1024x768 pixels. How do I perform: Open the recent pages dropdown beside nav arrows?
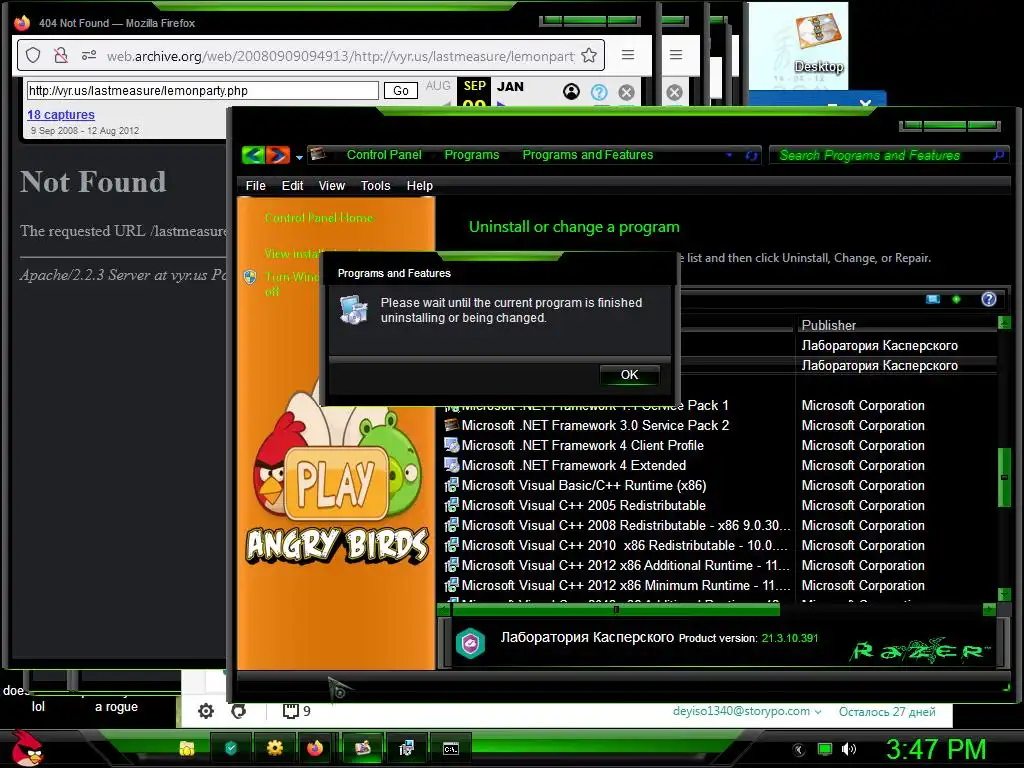tap(299, 157)
